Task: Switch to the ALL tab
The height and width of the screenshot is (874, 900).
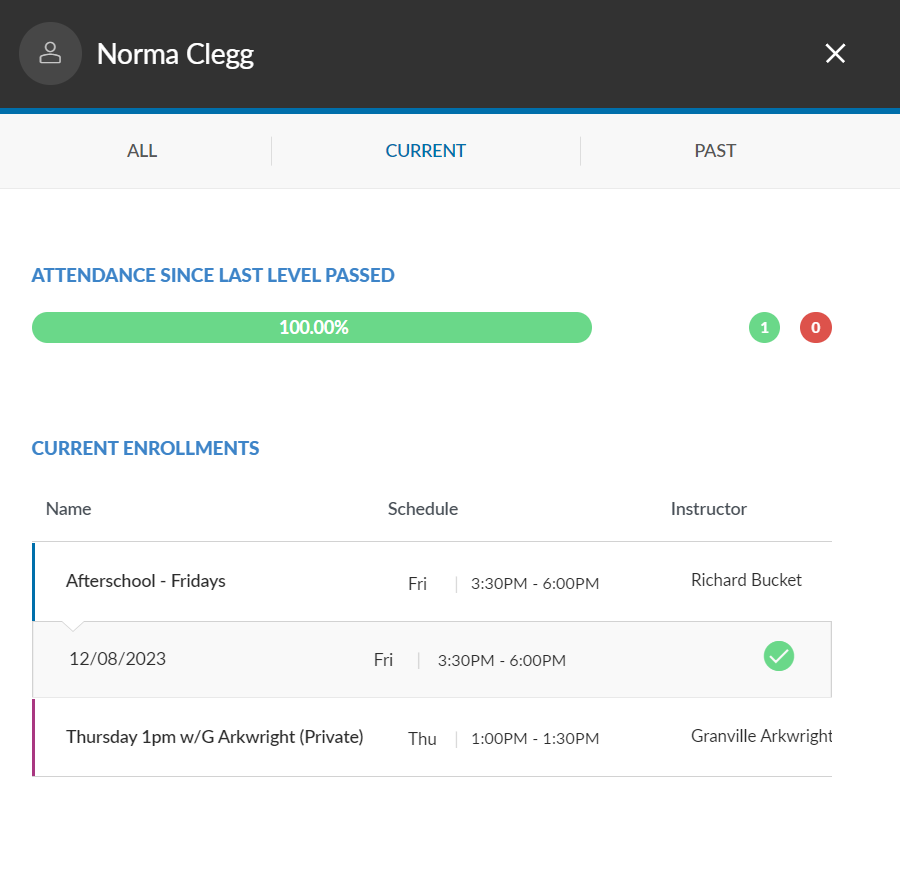Action: pyautogui.click(x=142, y=151)
